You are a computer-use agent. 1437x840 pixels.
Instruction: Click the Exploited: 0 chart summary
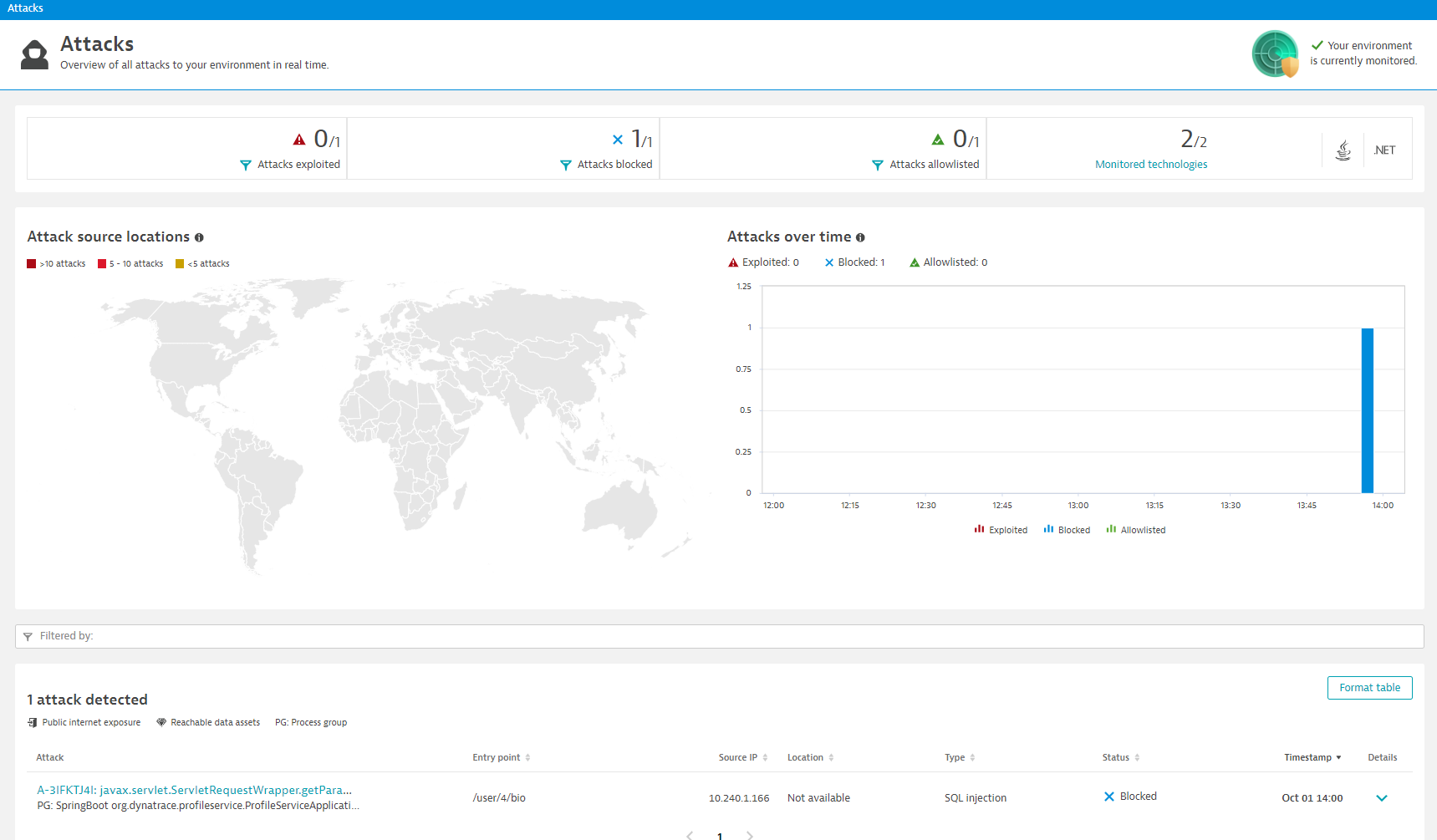[763, 262]
